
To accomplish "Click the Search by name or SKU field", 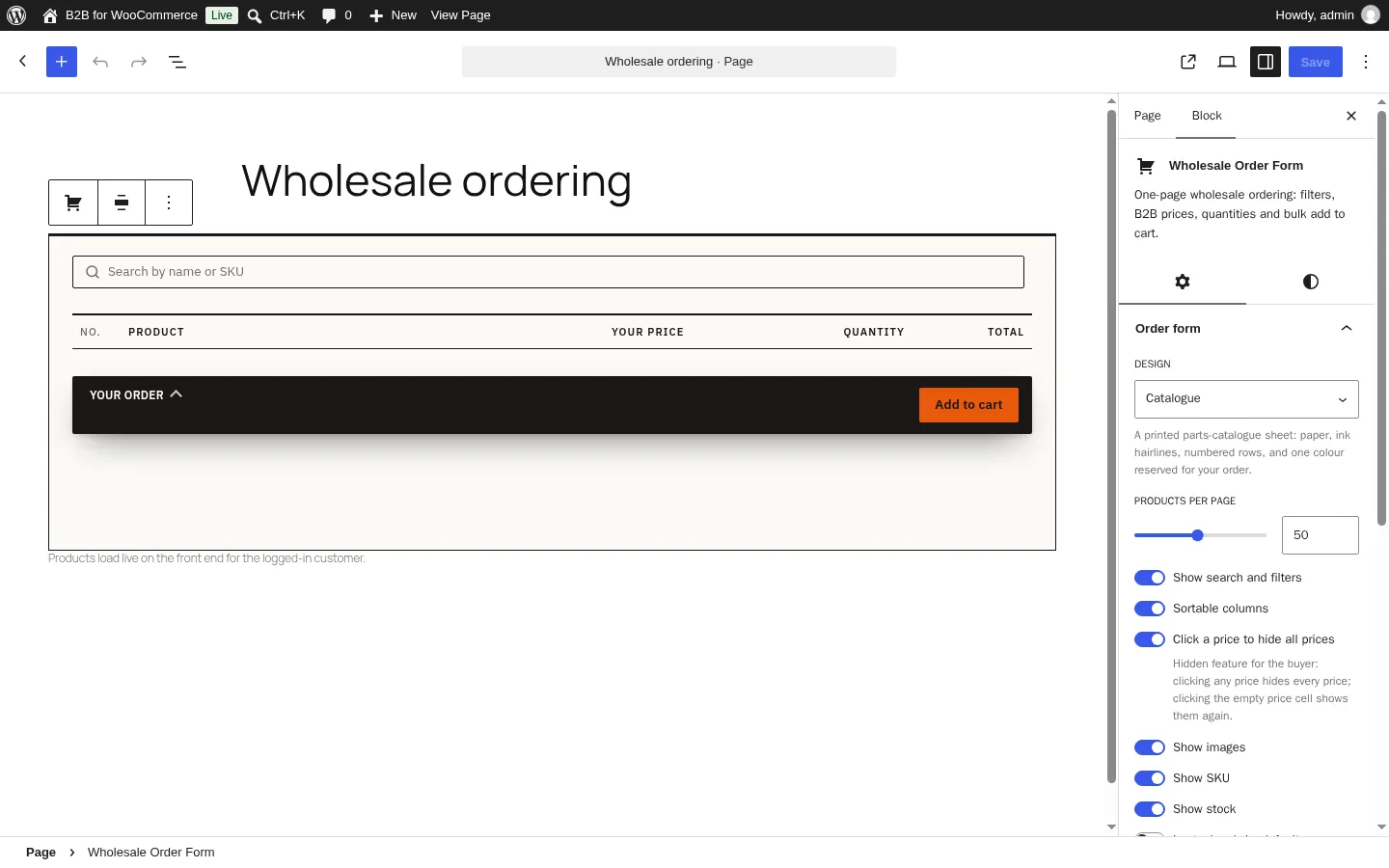I will point(548,272).
